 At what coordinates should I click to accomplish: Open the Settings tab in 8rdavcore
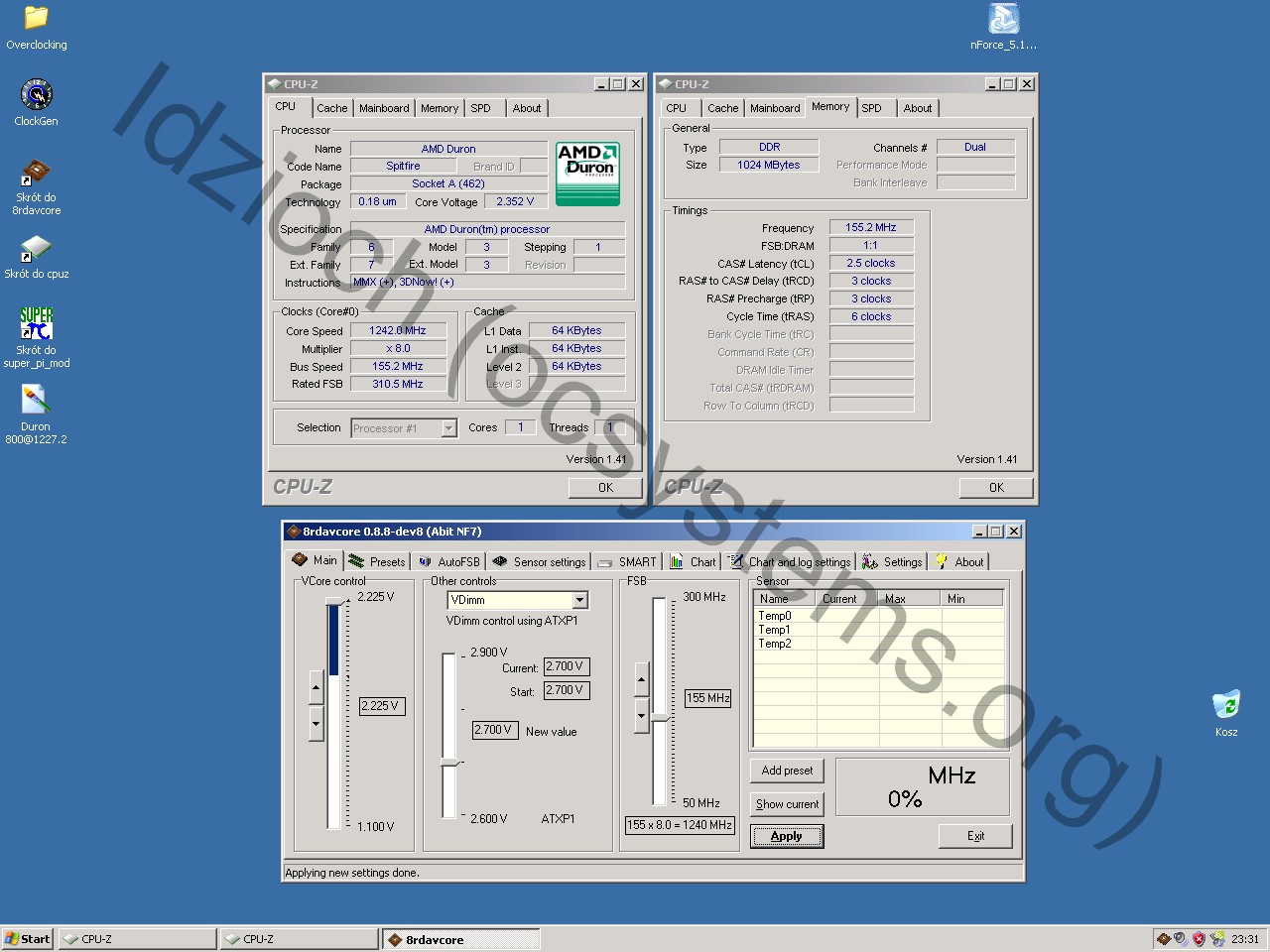892,561
